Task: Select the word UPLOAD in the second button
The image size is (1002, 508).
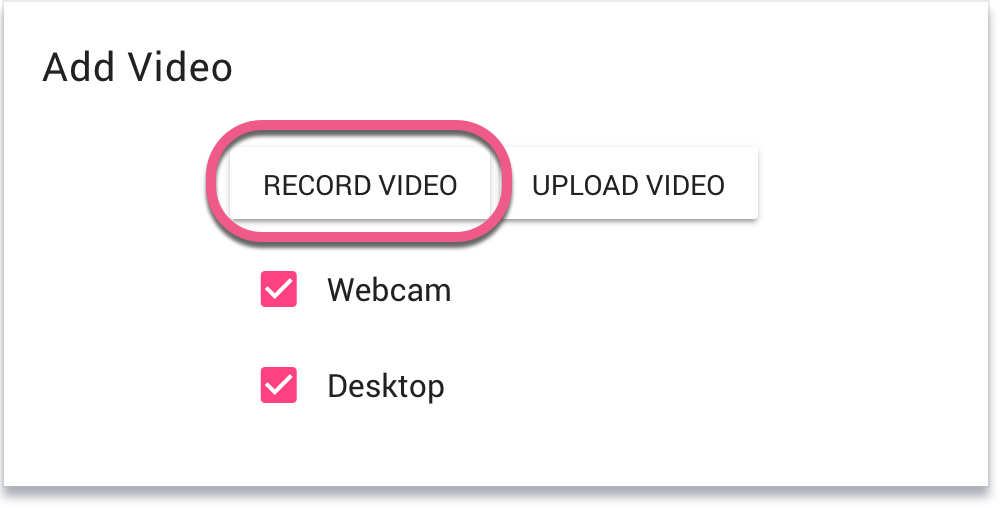Action: pyautogui.click(x=585, y=185)
